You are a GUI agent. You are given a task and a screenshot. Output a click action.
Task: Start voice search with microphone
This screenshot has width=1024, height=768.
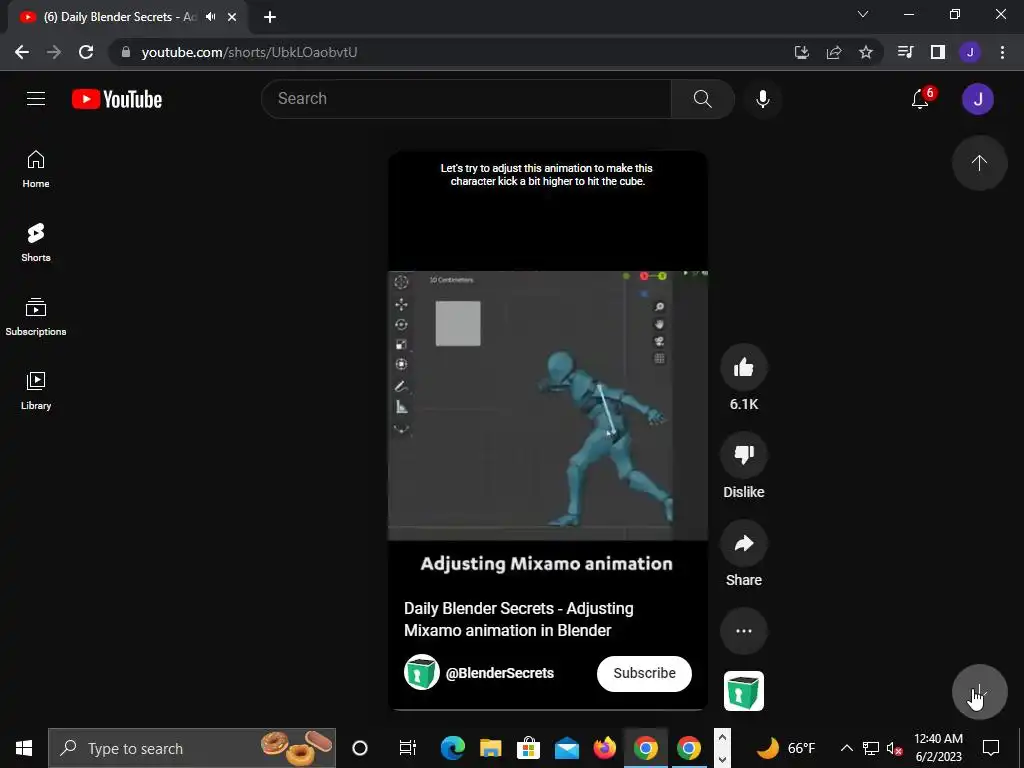763,99
